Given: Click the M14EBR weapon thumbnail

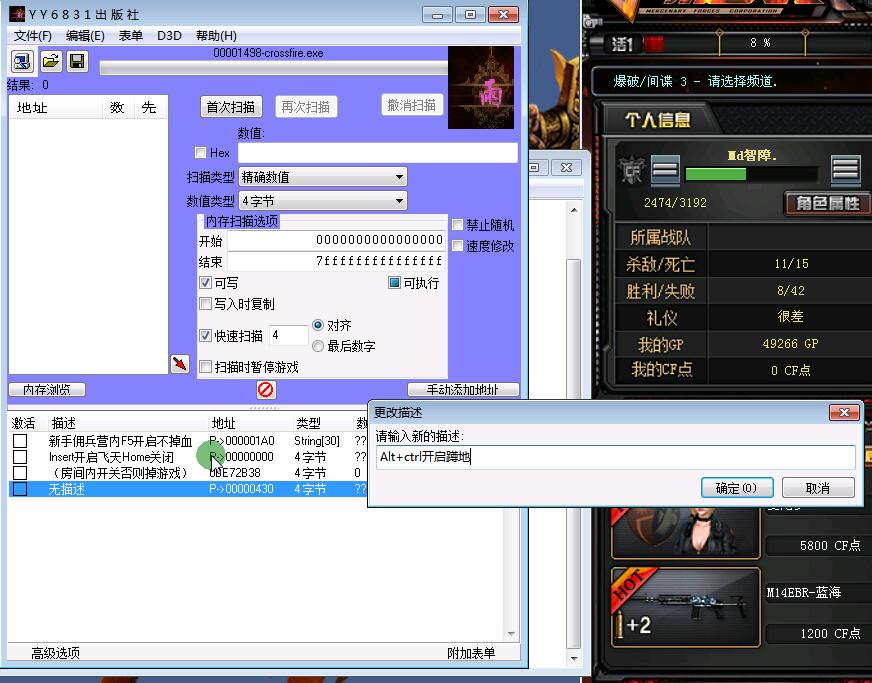Looking at the screenshot, I should click(685, 607).
